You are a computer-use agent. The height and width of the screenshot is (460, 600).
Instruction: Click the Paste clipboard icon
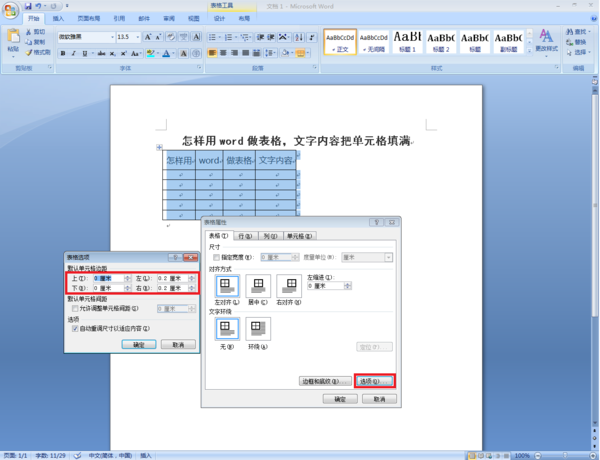pos(13,36)
